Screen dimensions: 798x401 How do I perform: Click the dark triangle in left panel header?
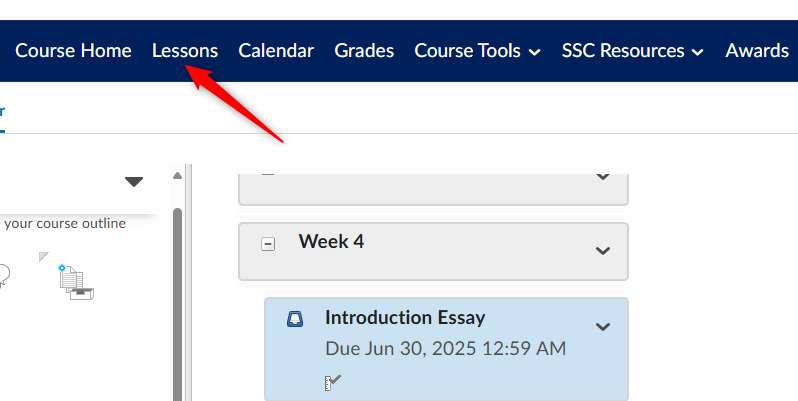134,182
